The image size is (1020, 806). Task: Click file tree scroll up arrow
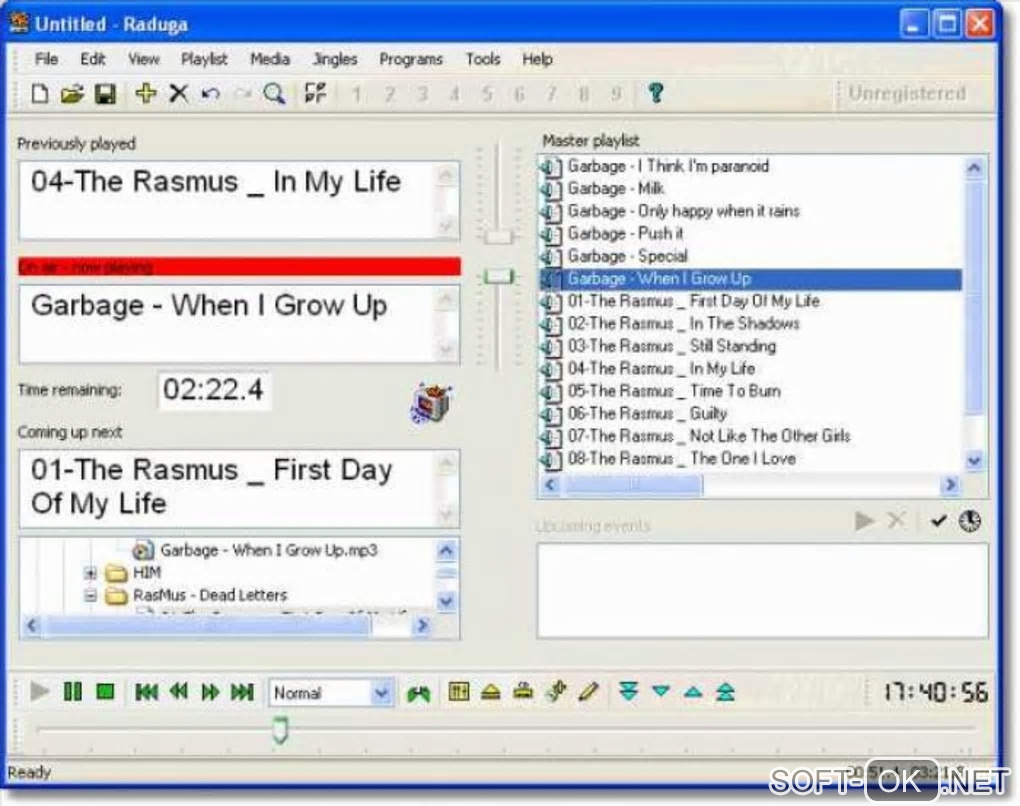pyautogui.click(x=446, y=551)
